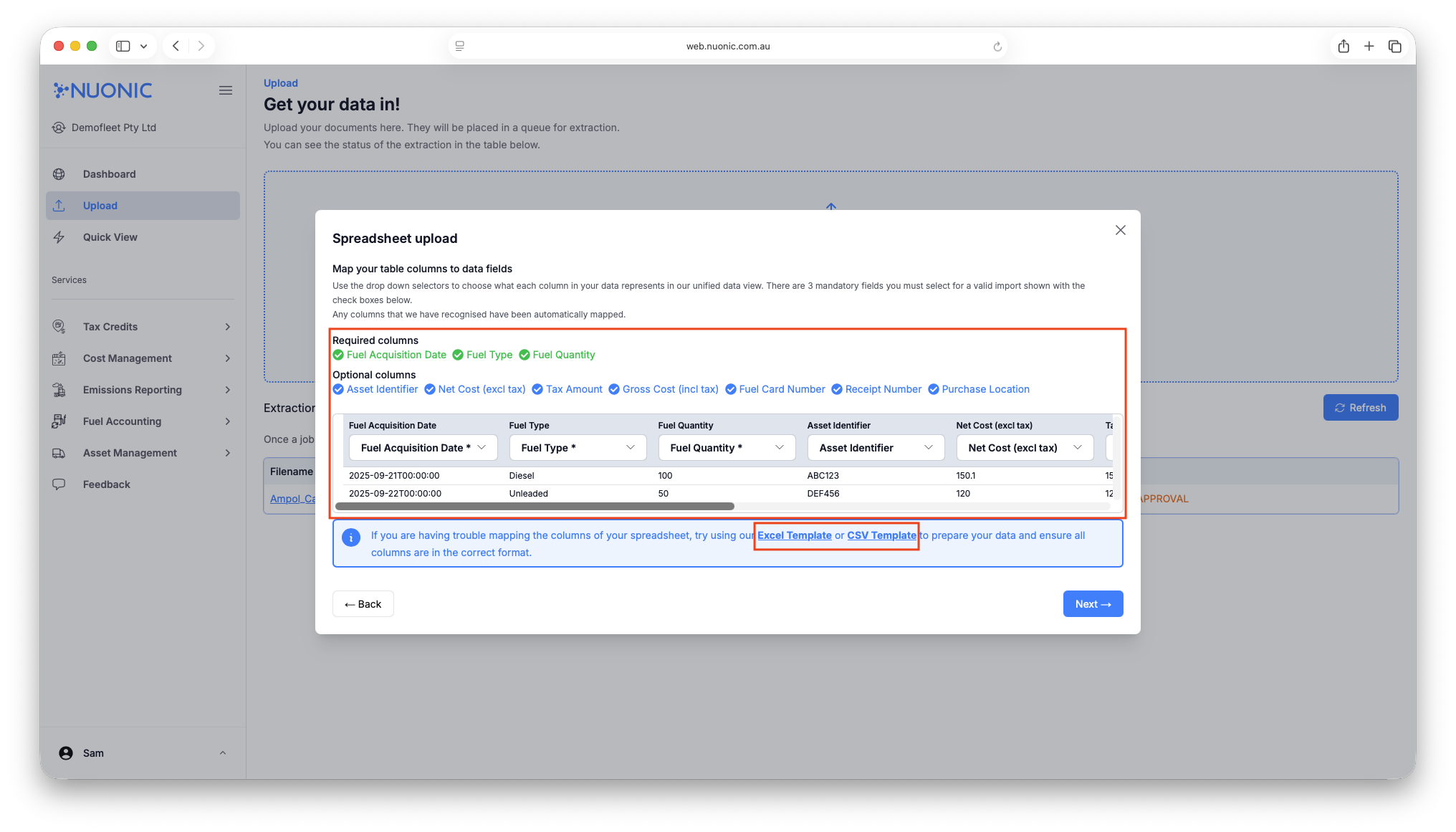The height and width of the screenshot is (832, 1456).
Task: Click the hamburger menu icon beside NUONIC logo
Action: [225, 90]
